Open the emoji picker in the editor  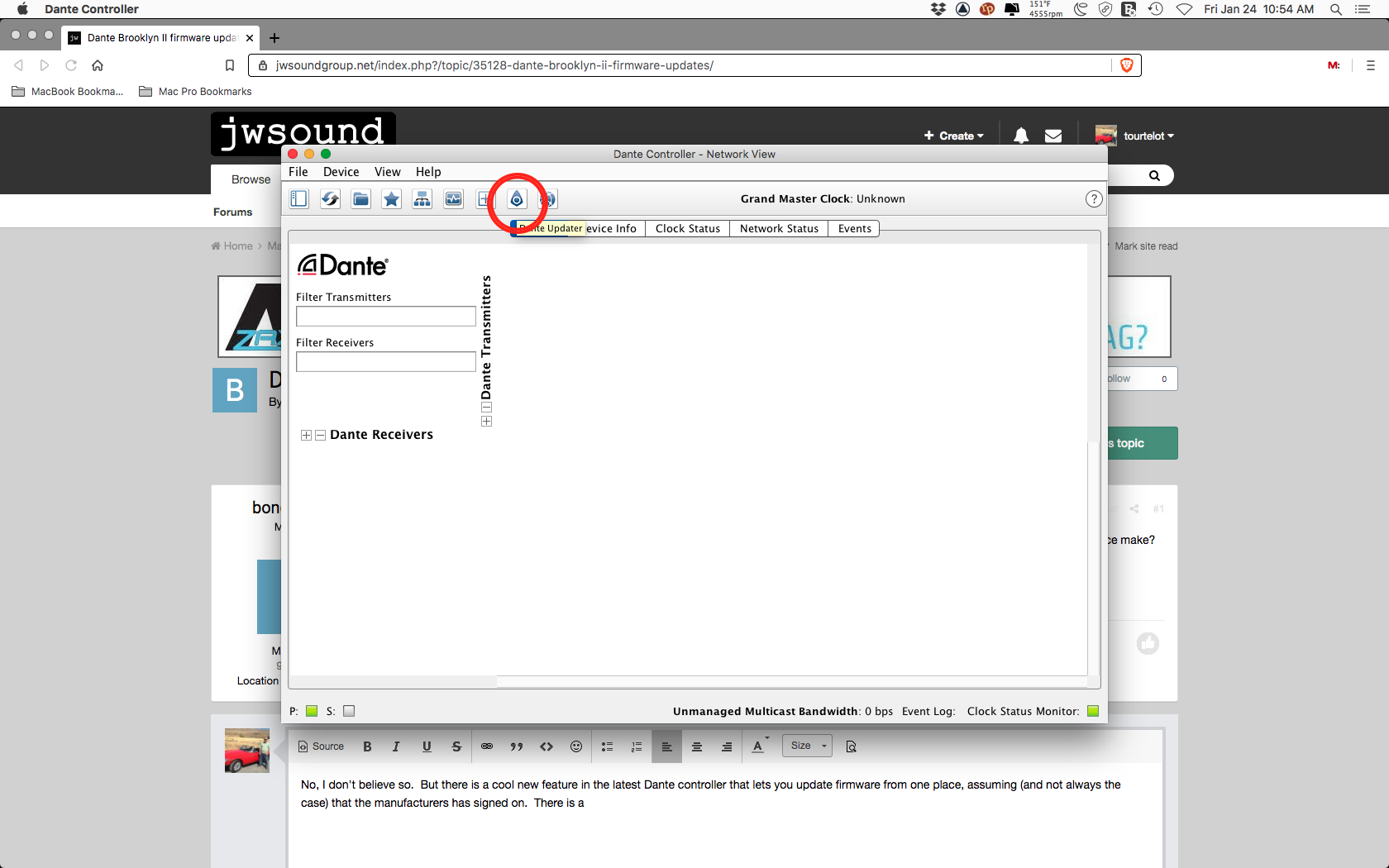(x=576, y=746)
